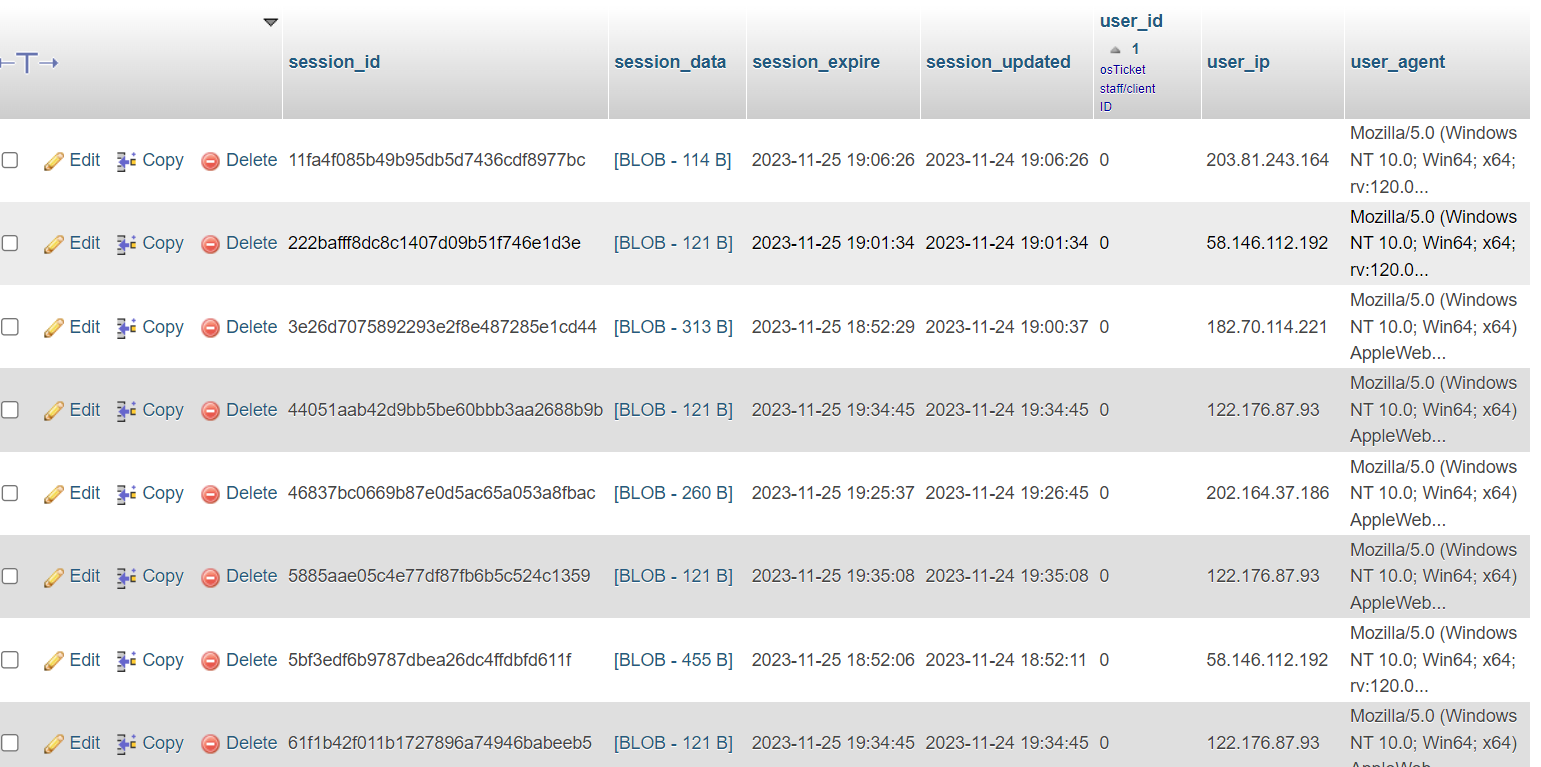Viewport: 1541px width, 767px height.
Task: Sort by user_ip column header
Action: [x=1237, y=62]
